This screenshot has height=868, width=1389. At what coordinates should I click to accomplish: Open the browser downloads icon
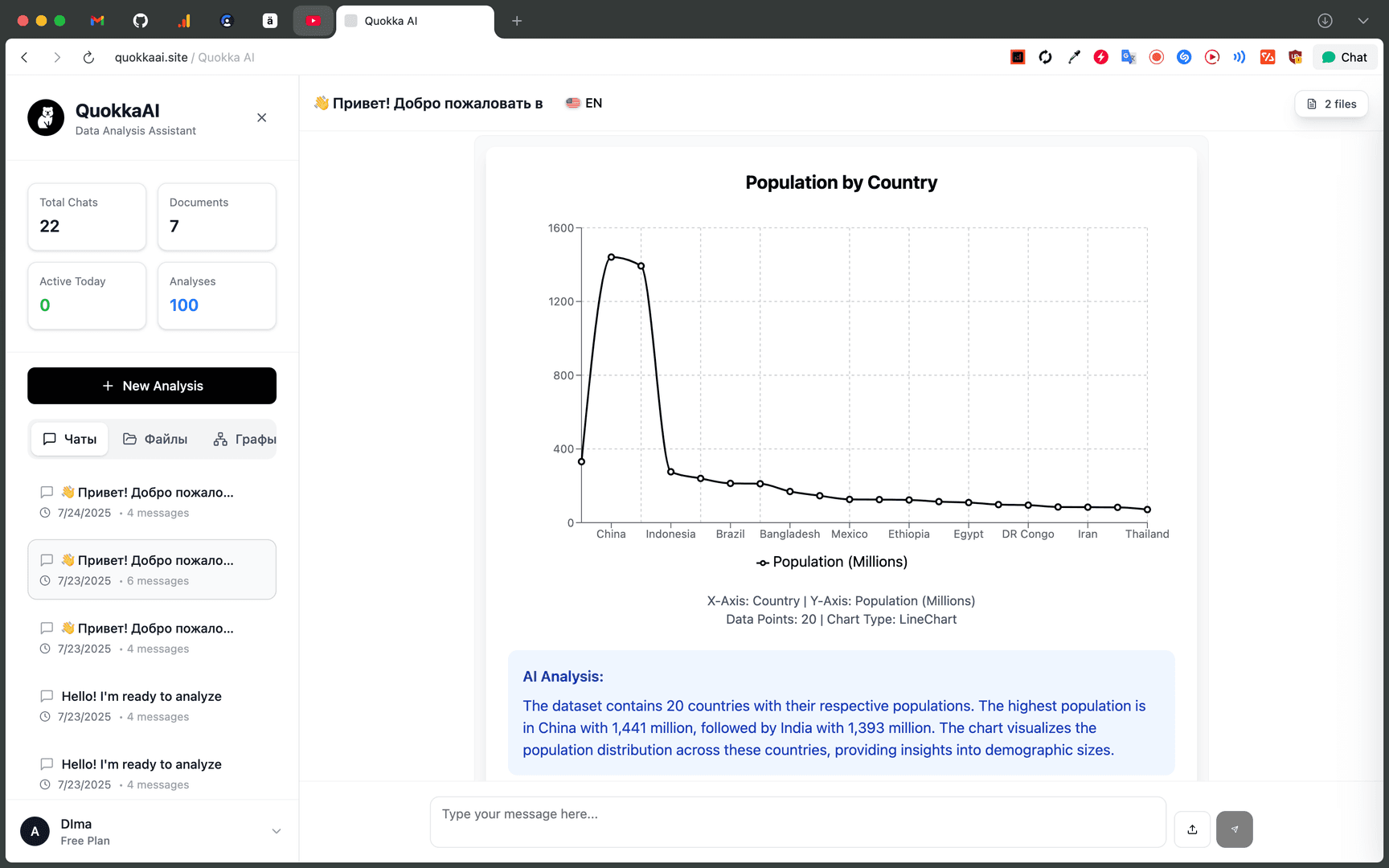[1325, 21]
